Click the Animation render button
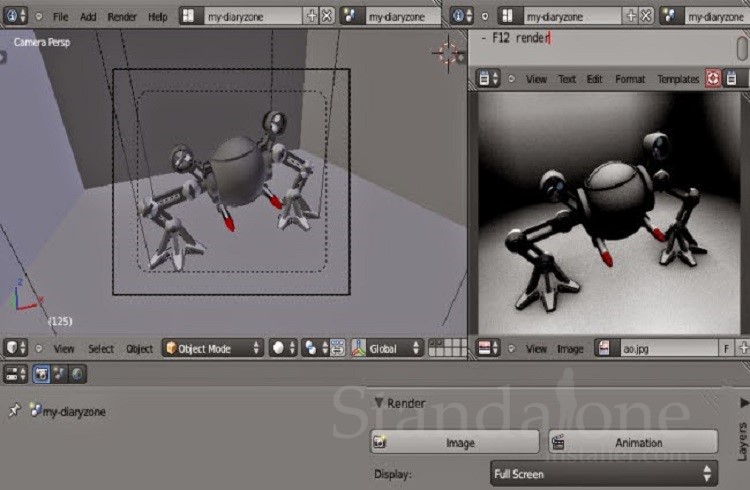Image resolution: width=750 pixels, height=490 pixels. [x=633, y=442]
